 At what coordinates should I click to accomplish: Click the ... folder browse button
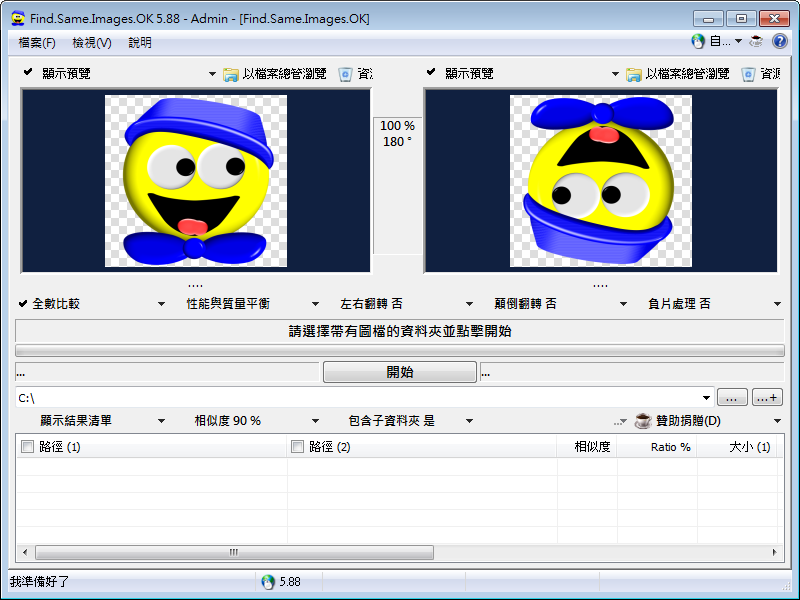pyautogui.click(x=731, y=396)
